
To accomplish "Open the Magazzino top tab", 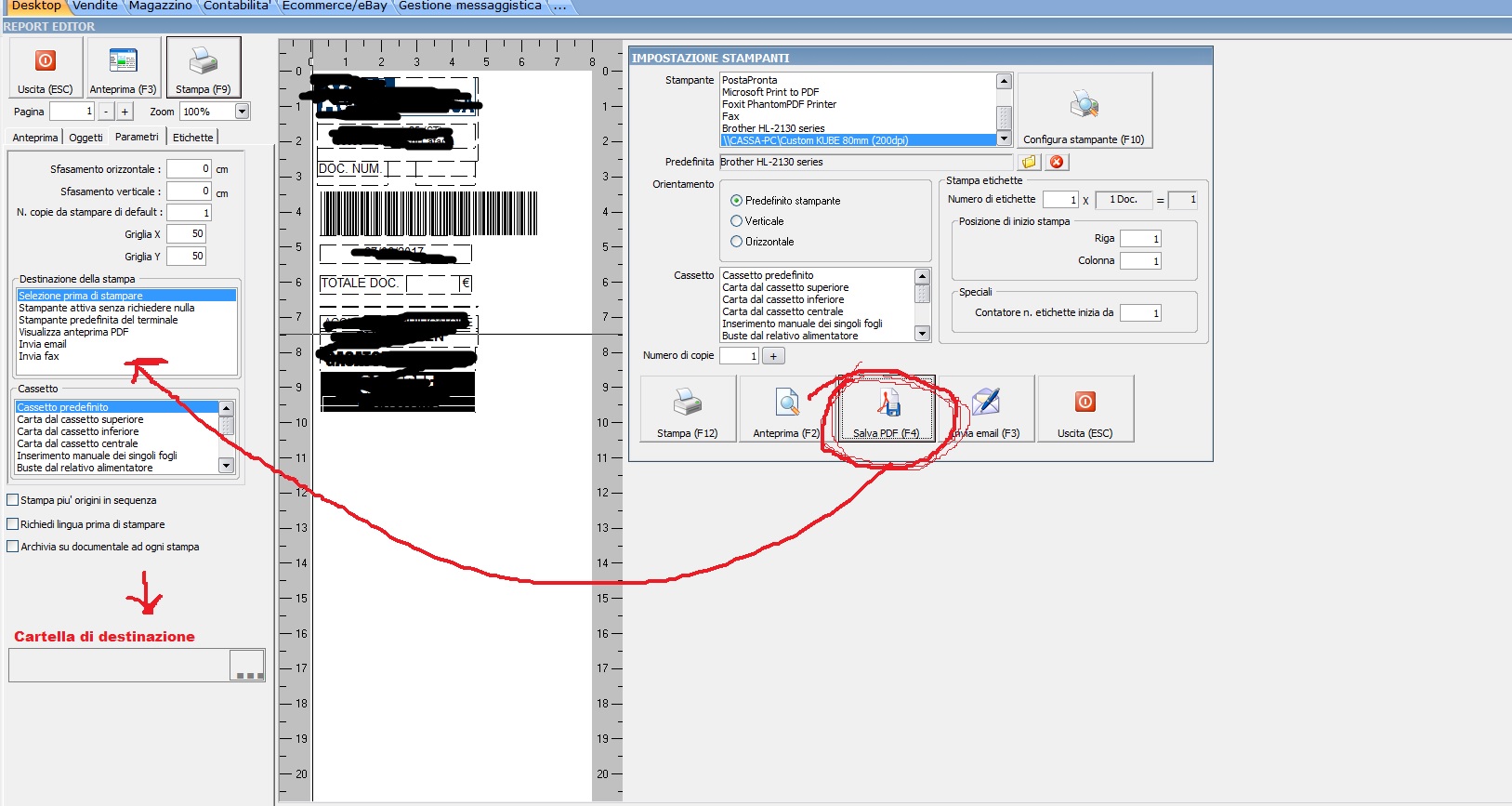I will pyautogui.click(x=161, y=6).
